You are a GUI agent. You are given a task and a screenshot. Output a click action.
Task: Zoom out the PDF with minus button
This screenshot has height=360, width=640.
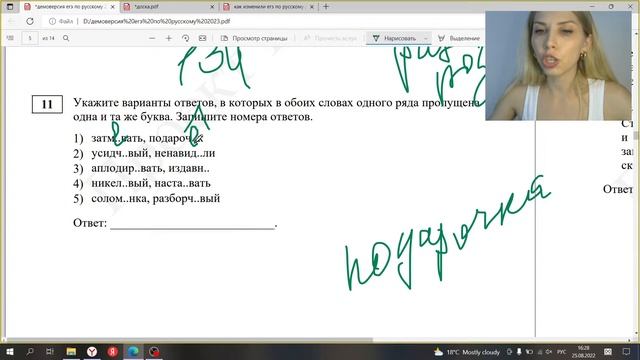[x=152, y=38]
